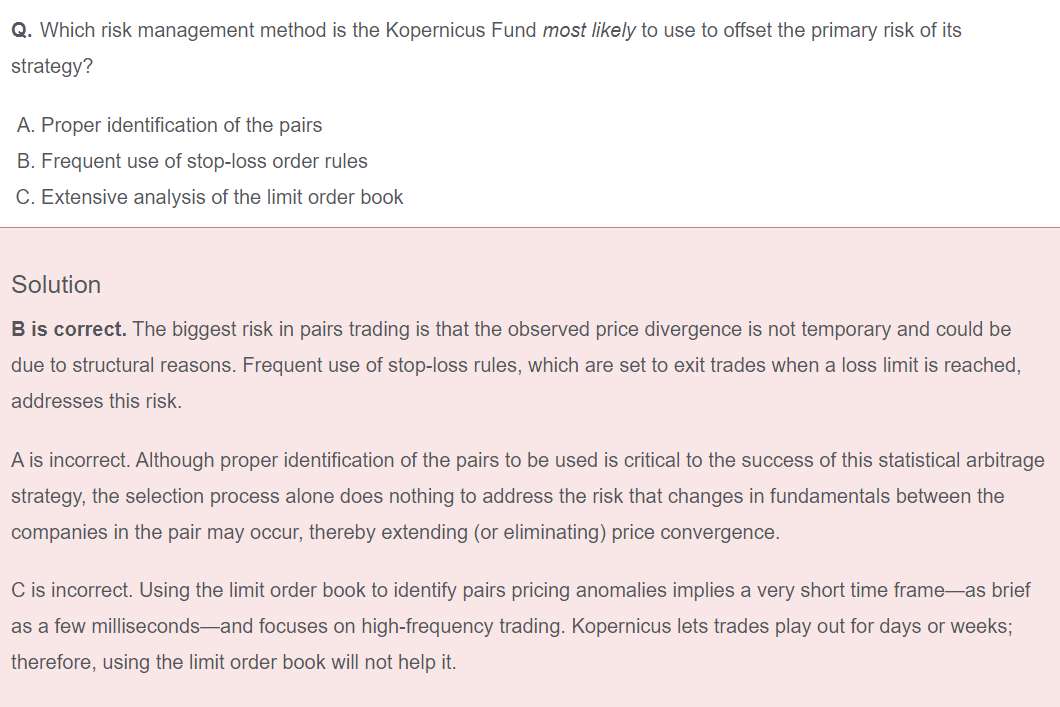The image size is (1060, 707).
Task: Click the bold "Q." question label
Action: tap(22, 30)
